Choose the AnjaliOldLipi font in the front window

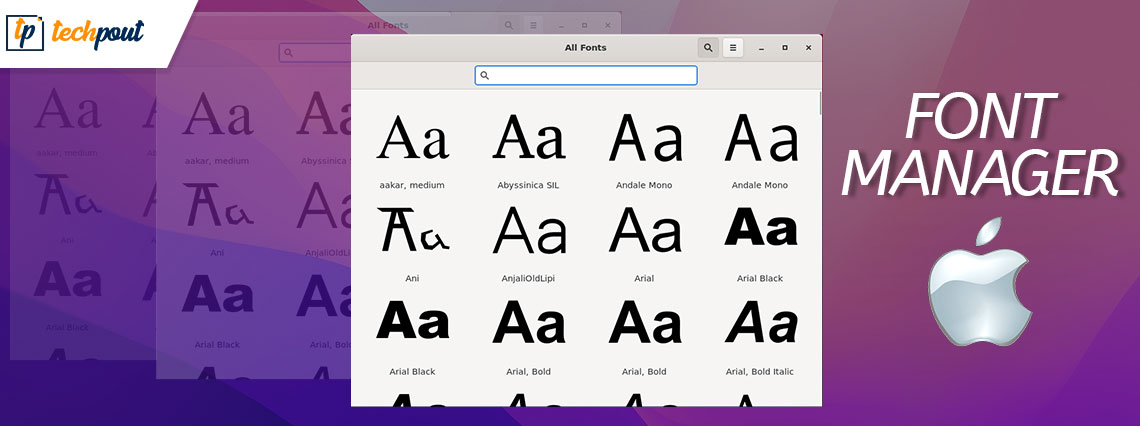tap(529, 244)
